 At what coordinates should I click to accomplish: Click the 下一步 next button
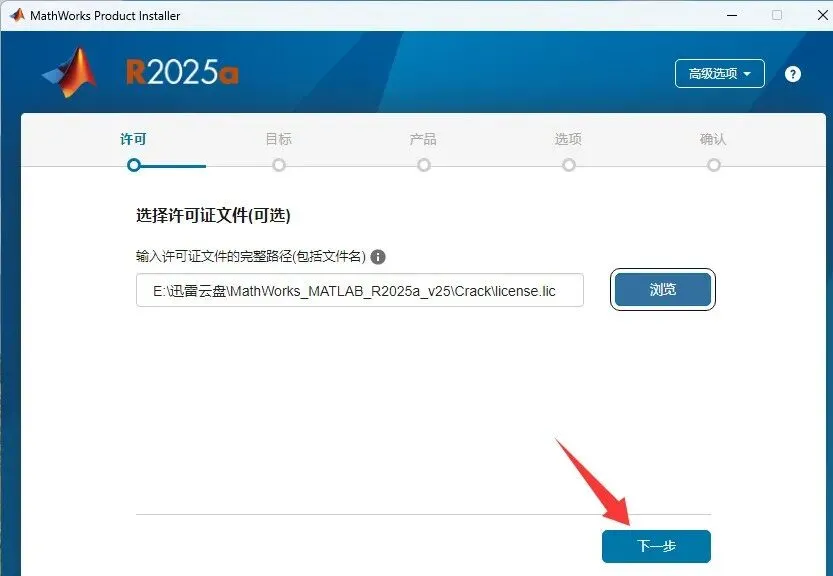point(656,546)
